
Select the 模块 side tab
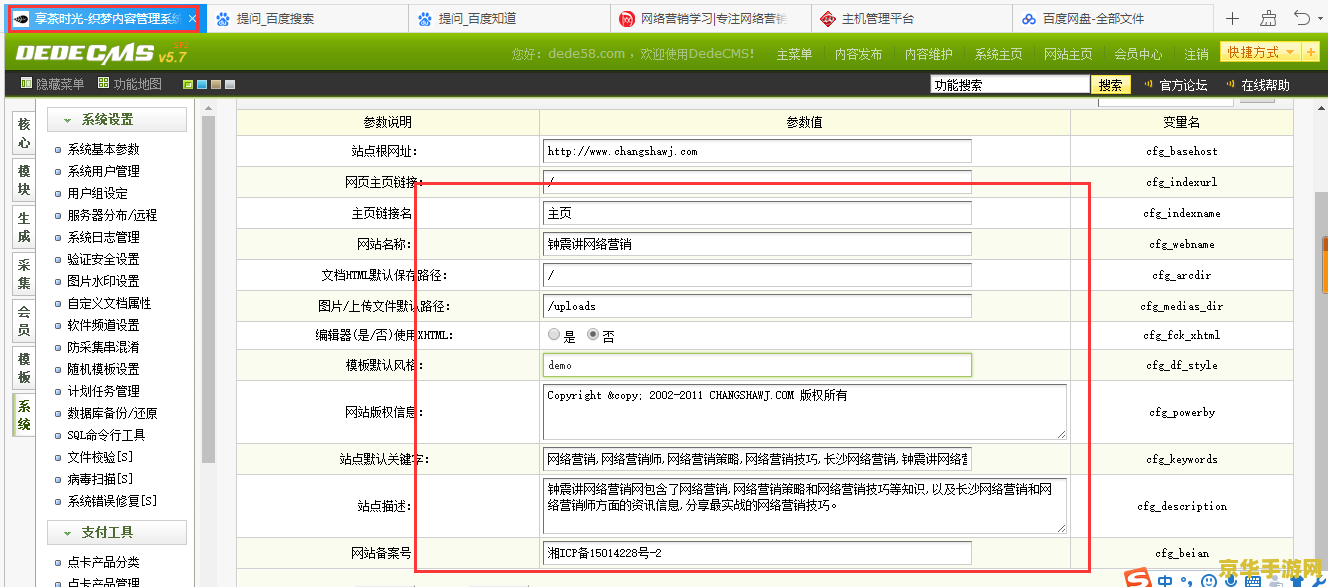pyautogui.click(x=24, y=181)
